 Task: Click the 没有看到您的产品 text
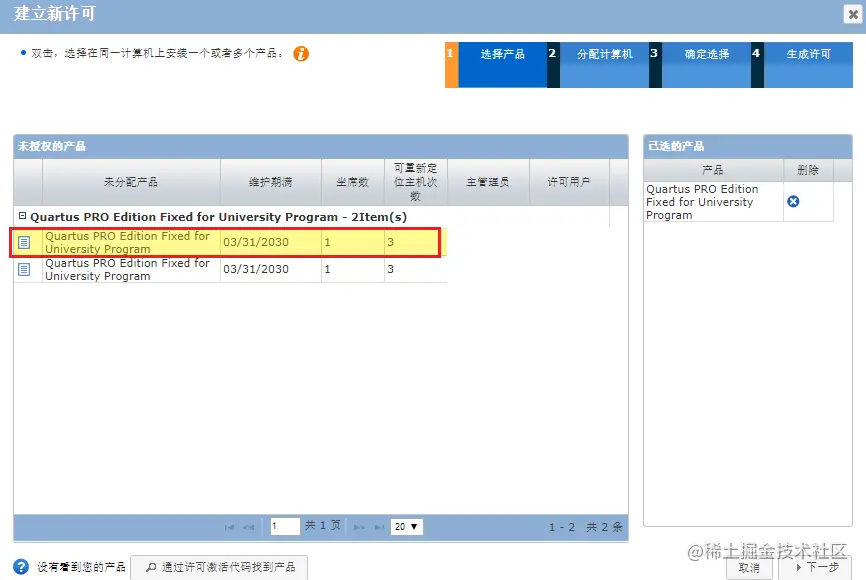click(x=81, y=567)
